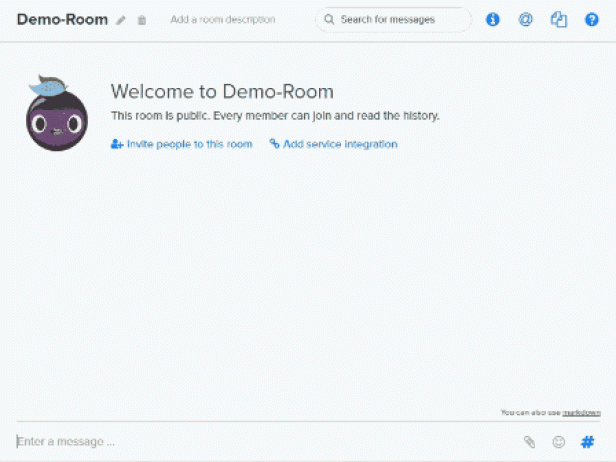The width and height of the screenshot is (616, 462).
Task: Click the trash icon to delete the room
Action: tap(142, 20)
